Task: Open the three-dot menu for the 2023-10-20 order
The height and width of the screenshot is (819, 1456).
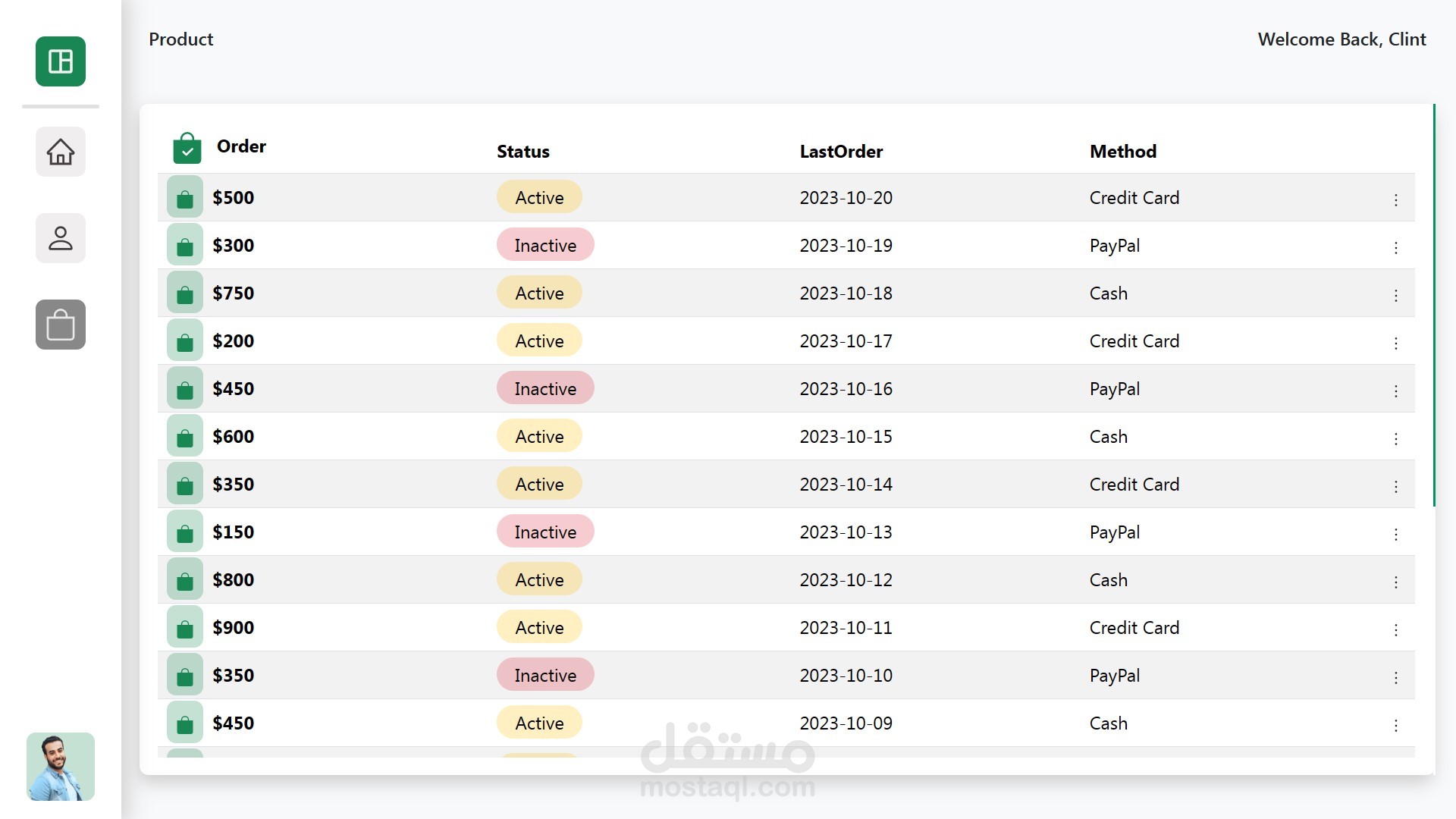Action: click(x=1395, y=199)
